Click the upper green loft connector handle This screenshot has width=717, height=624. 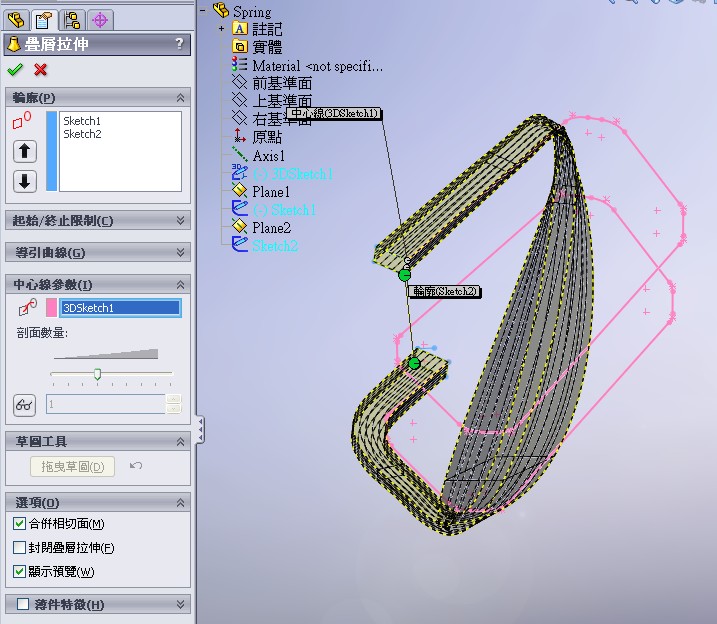pyautogui.click(x=404, y=275)
